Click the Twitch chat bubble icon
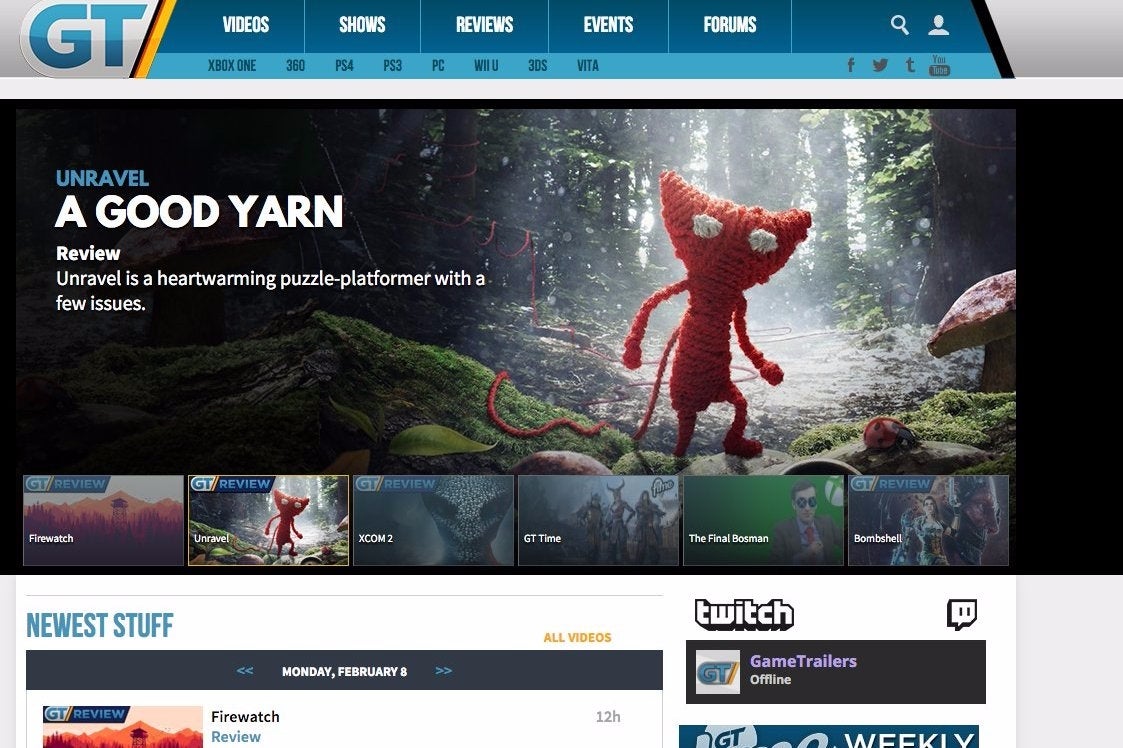 962,614
